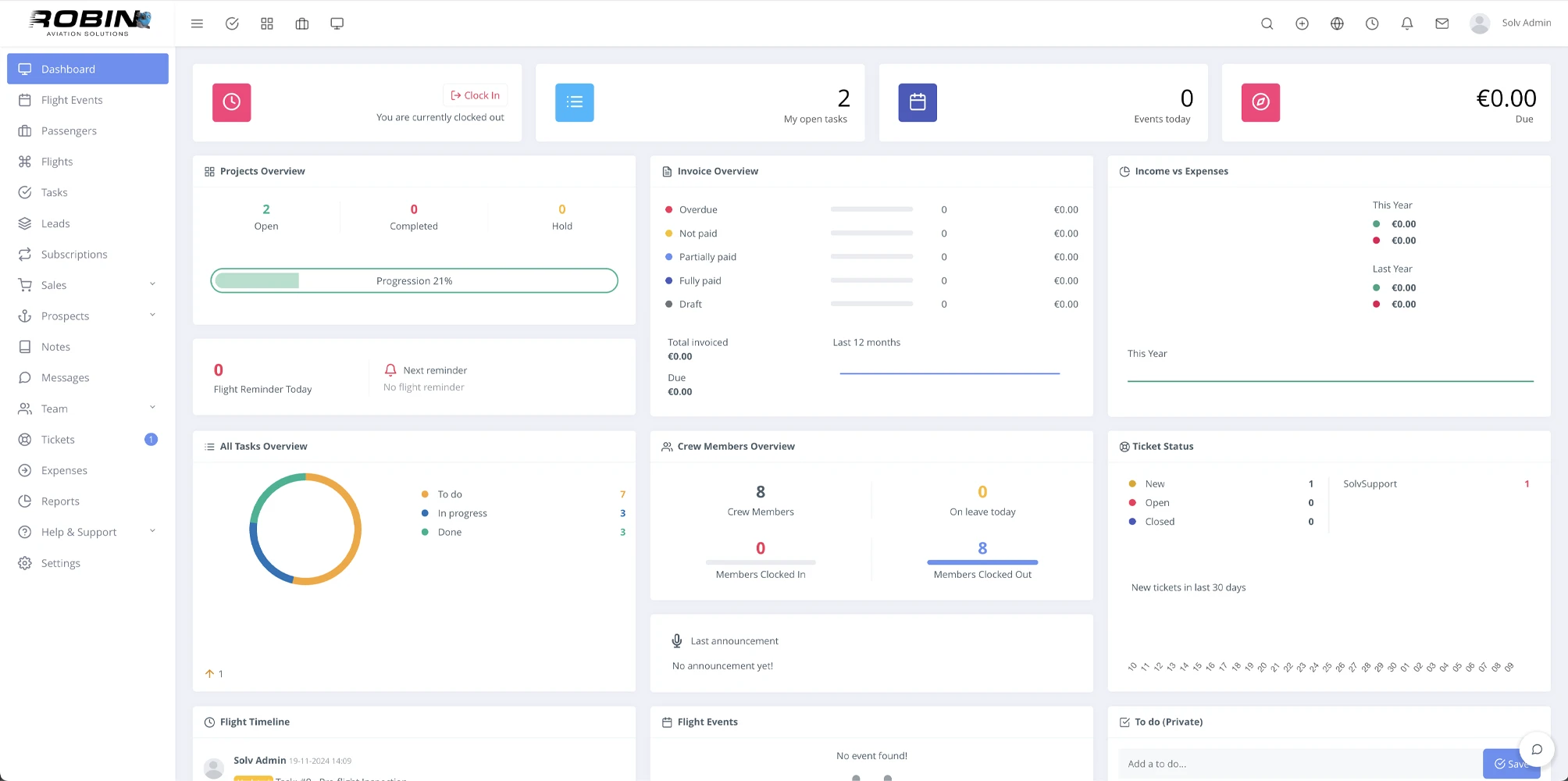Click the plus circle quick-add icon

(x=1302, y=23)
